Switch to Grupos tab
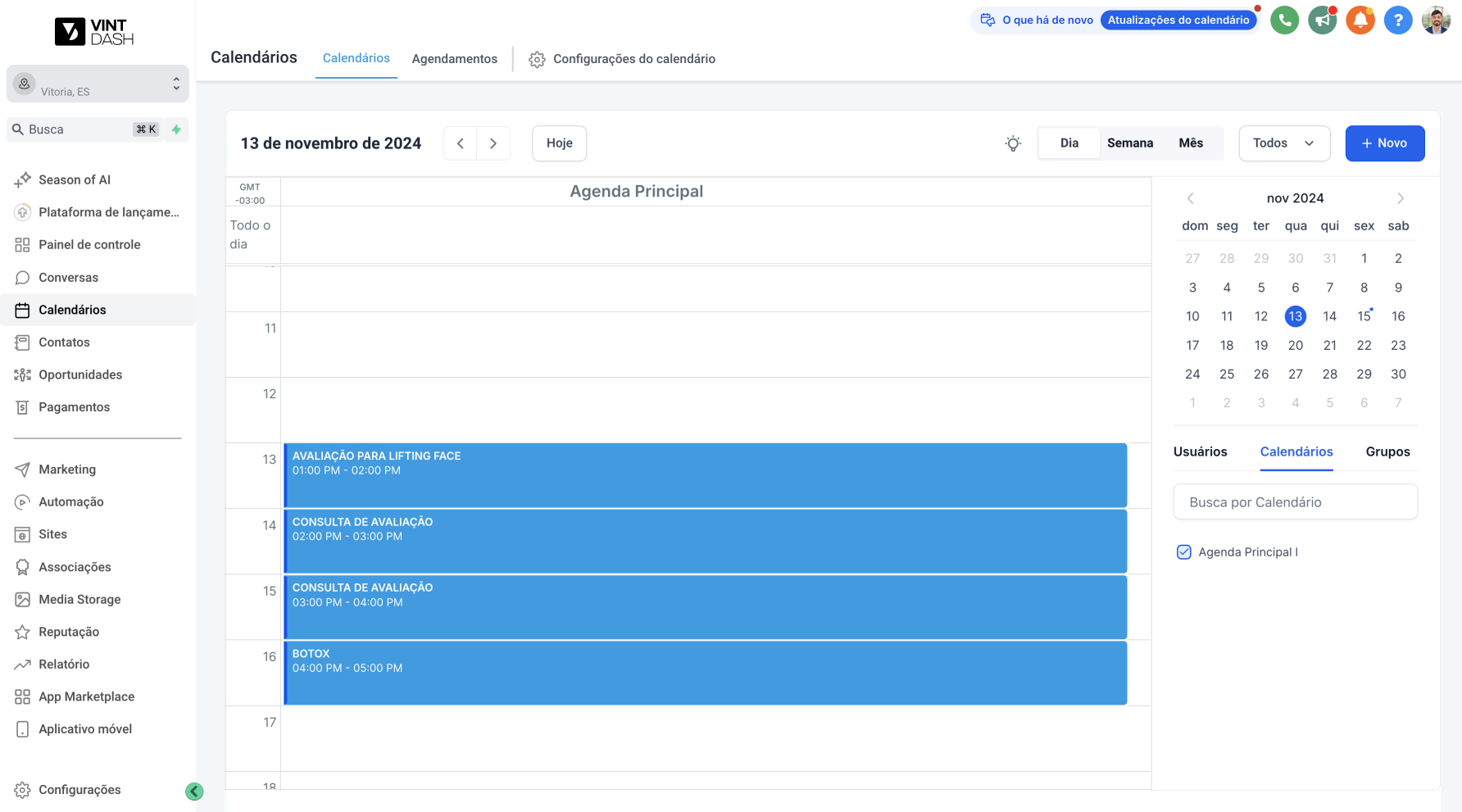 (1387, 451)
